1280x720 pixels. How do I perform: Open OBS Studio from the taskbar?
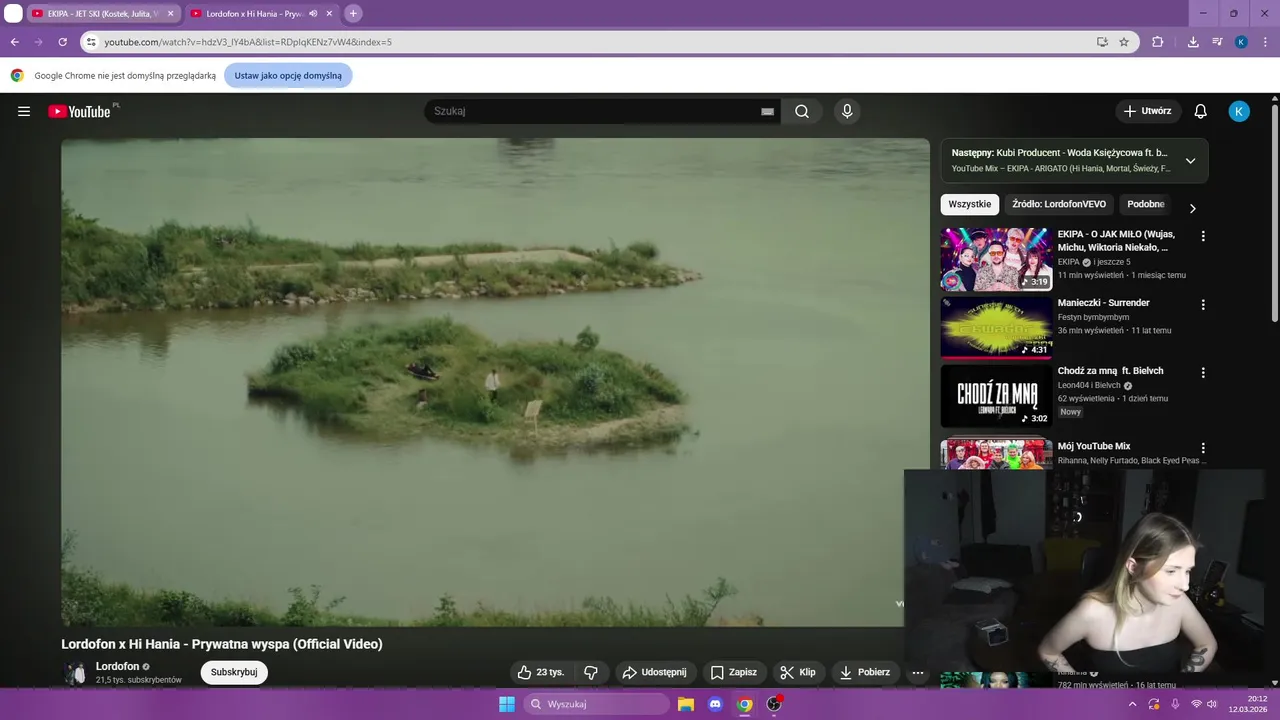773,704
